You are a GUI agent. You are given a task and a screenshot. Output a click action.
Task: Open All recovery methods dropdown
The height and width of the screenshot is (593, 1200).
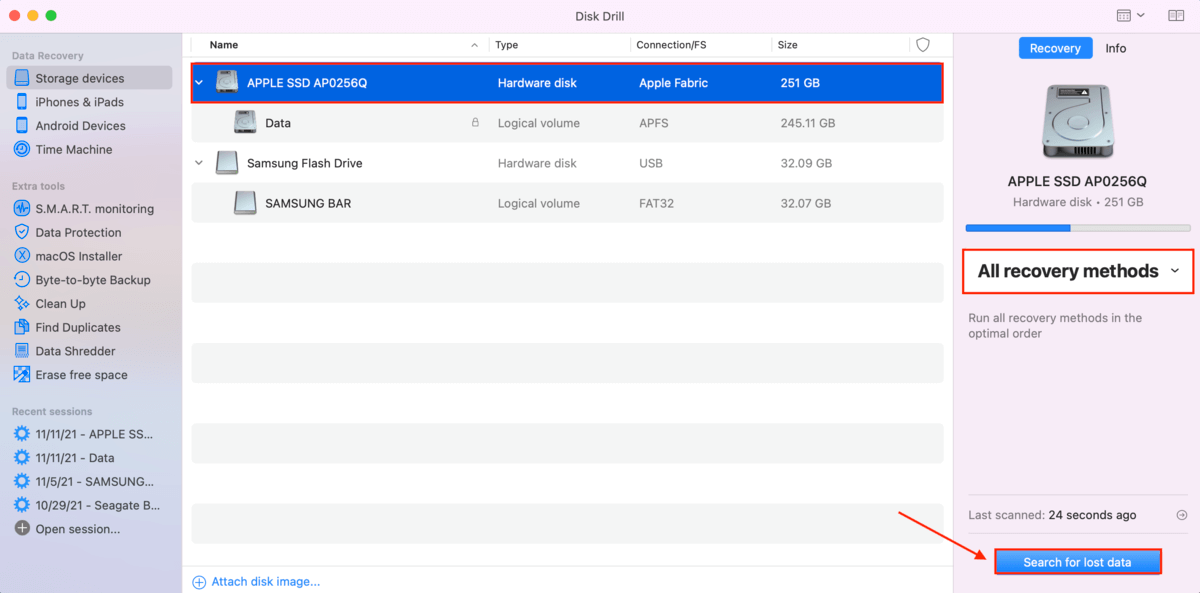[1078, 271]
